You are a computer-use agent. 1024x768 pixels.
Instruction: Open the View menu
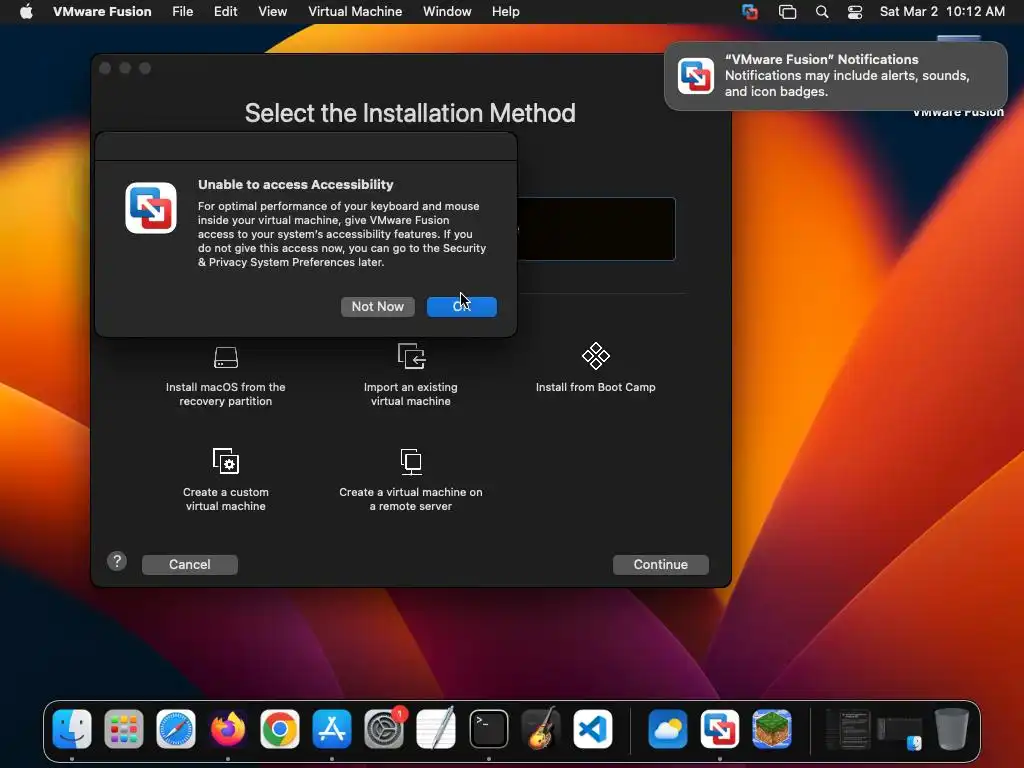[272, 12]
